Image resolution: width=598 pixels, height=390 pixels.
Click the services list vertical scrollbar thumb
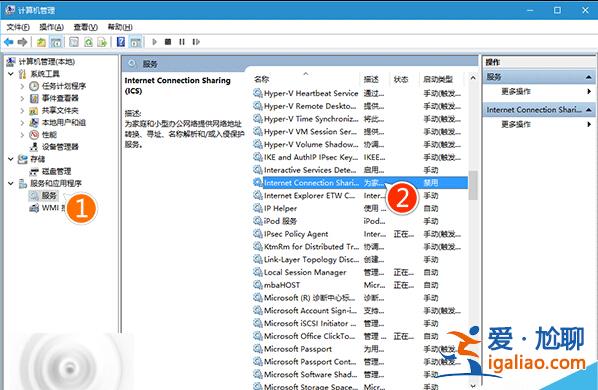[x=473, y=185]
